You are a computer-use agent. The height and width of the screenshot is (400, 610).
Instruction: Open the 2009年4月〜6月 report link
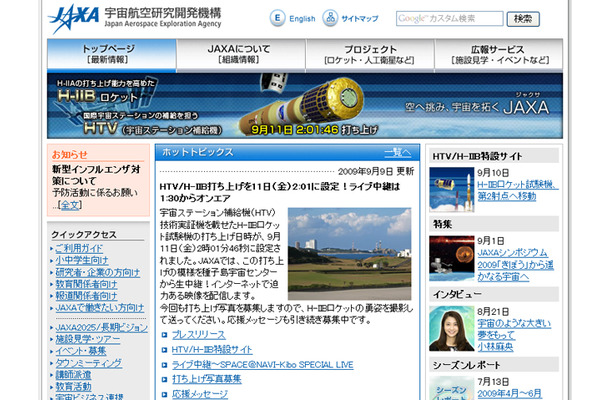(510, 394)
